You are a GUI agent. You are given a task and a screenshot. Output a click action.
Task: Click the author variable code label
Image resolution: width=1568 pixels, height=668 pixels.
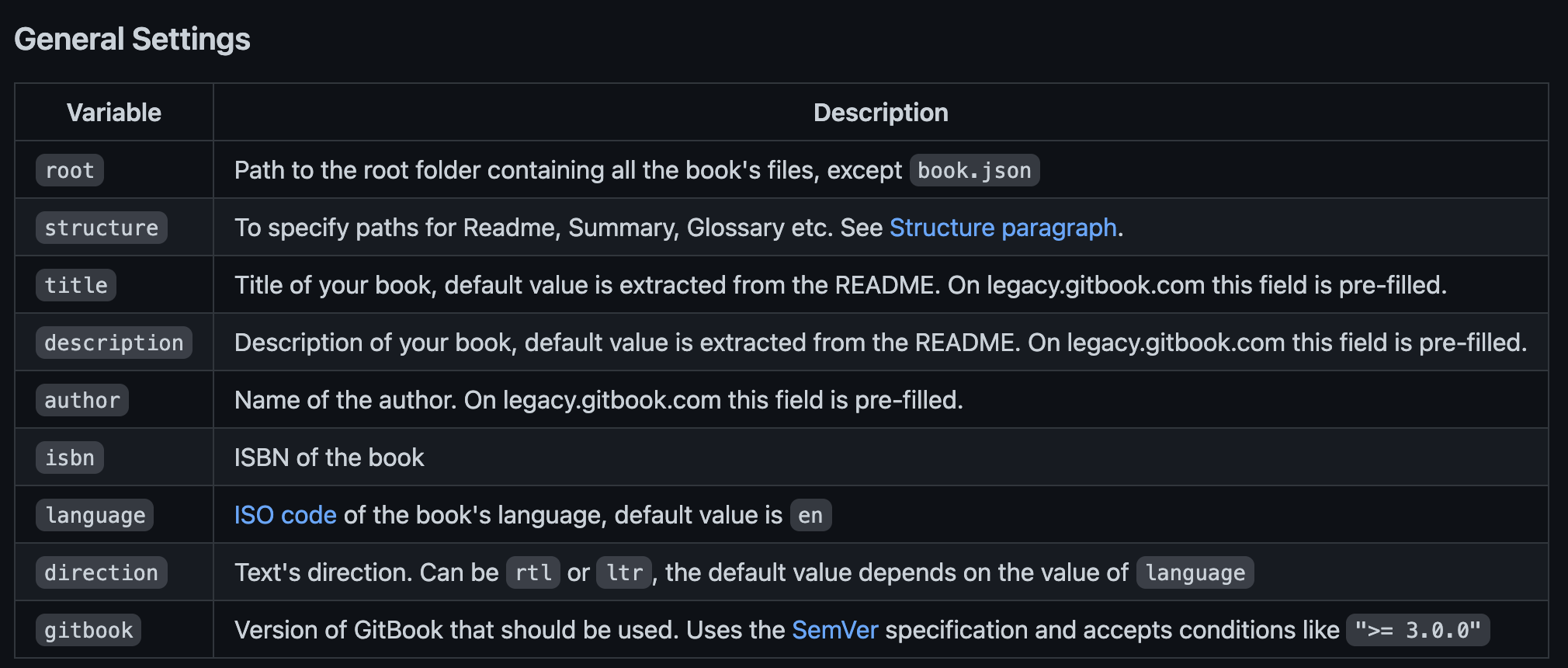[82, 400]
